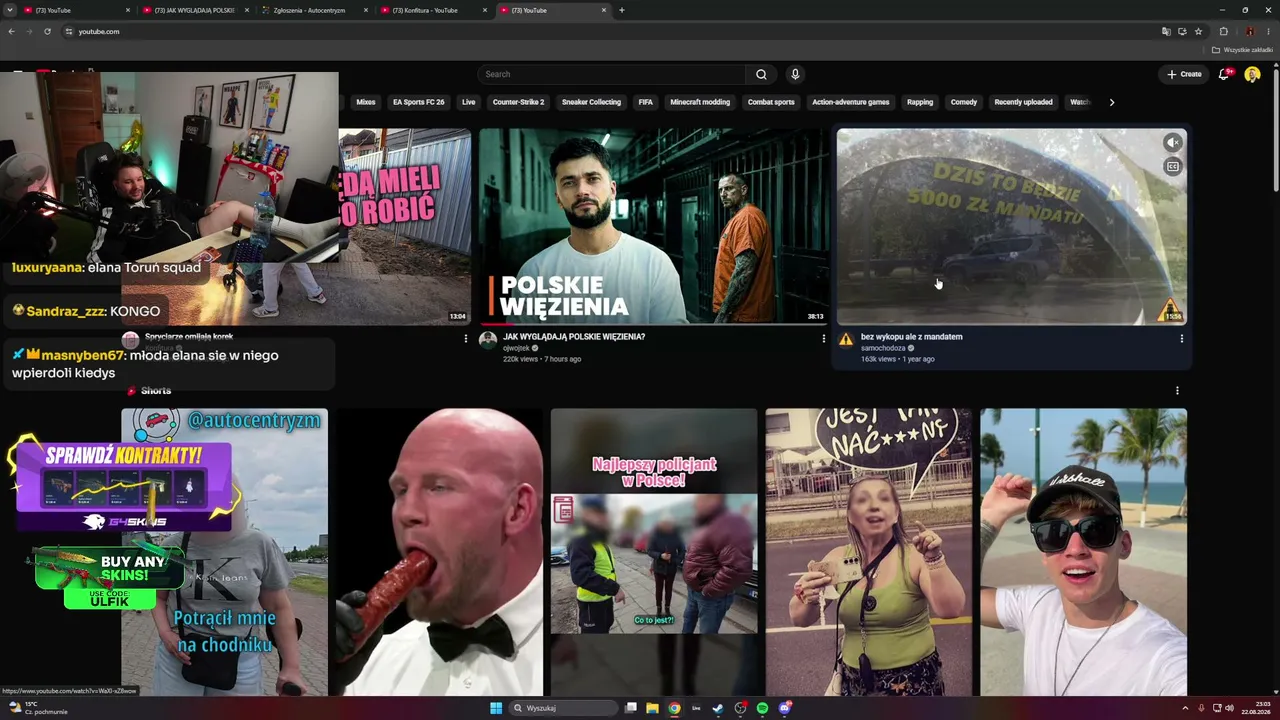Select the Live category chip

(468, 102)
